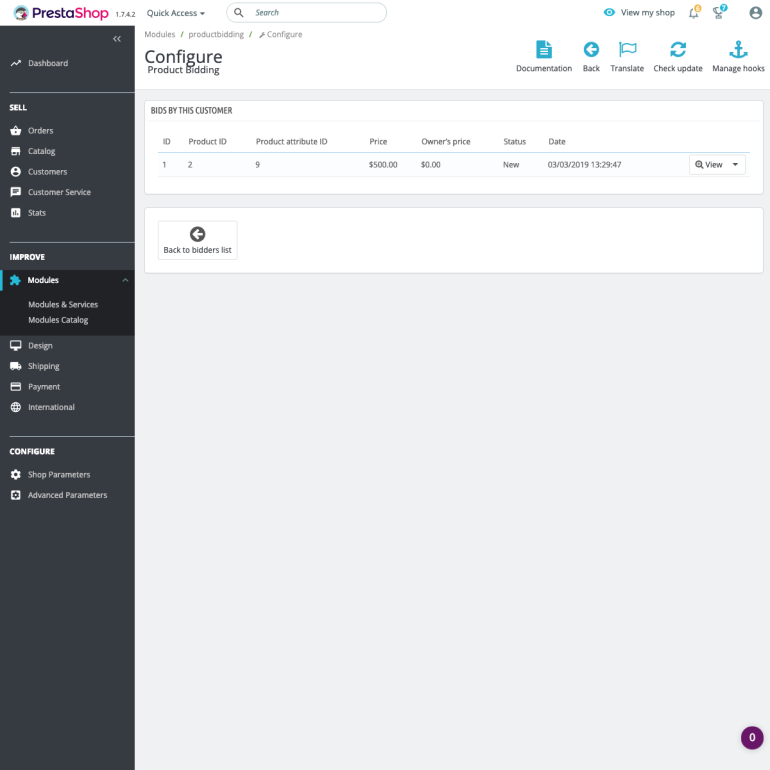This screenshot has height=770, width=770.
Task: Click the search magnifier icon
Action: coord(239,12)
